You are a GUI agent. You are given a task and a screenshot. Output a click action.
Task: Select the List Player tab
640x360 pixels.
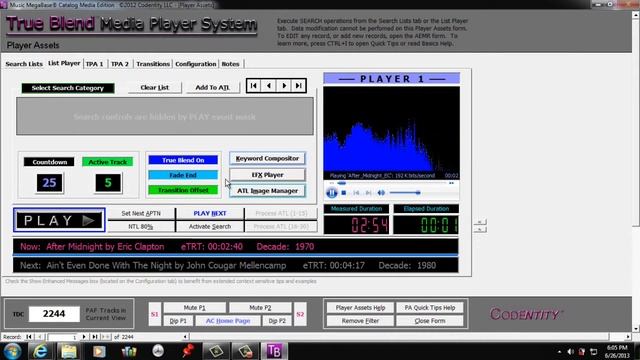pyautogui.click(x=64, y=63)
